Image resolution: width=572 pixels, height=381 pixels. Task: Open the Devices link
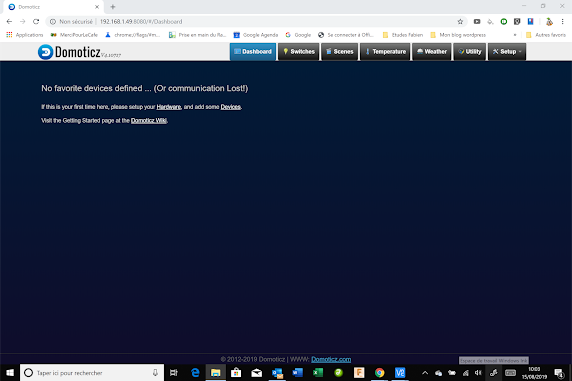231,107
